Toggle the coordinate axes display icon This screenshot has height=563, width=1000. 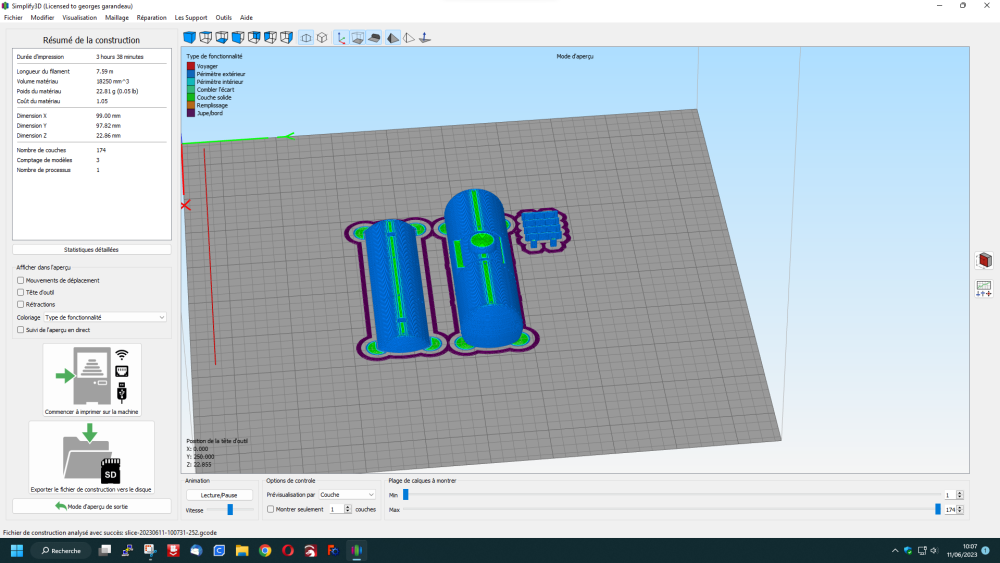[x=341, y=38]
